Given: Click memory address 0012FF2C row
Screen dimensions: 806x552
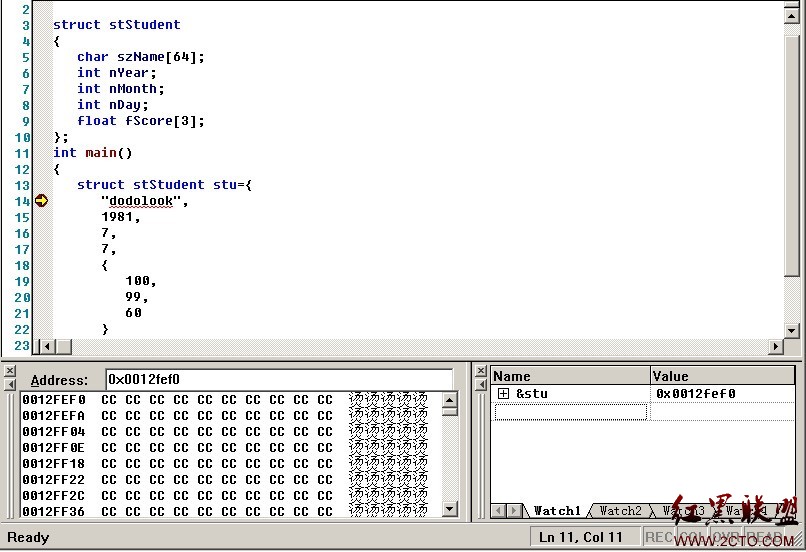Looking at the screenshot, I should [x=225, y=495].
